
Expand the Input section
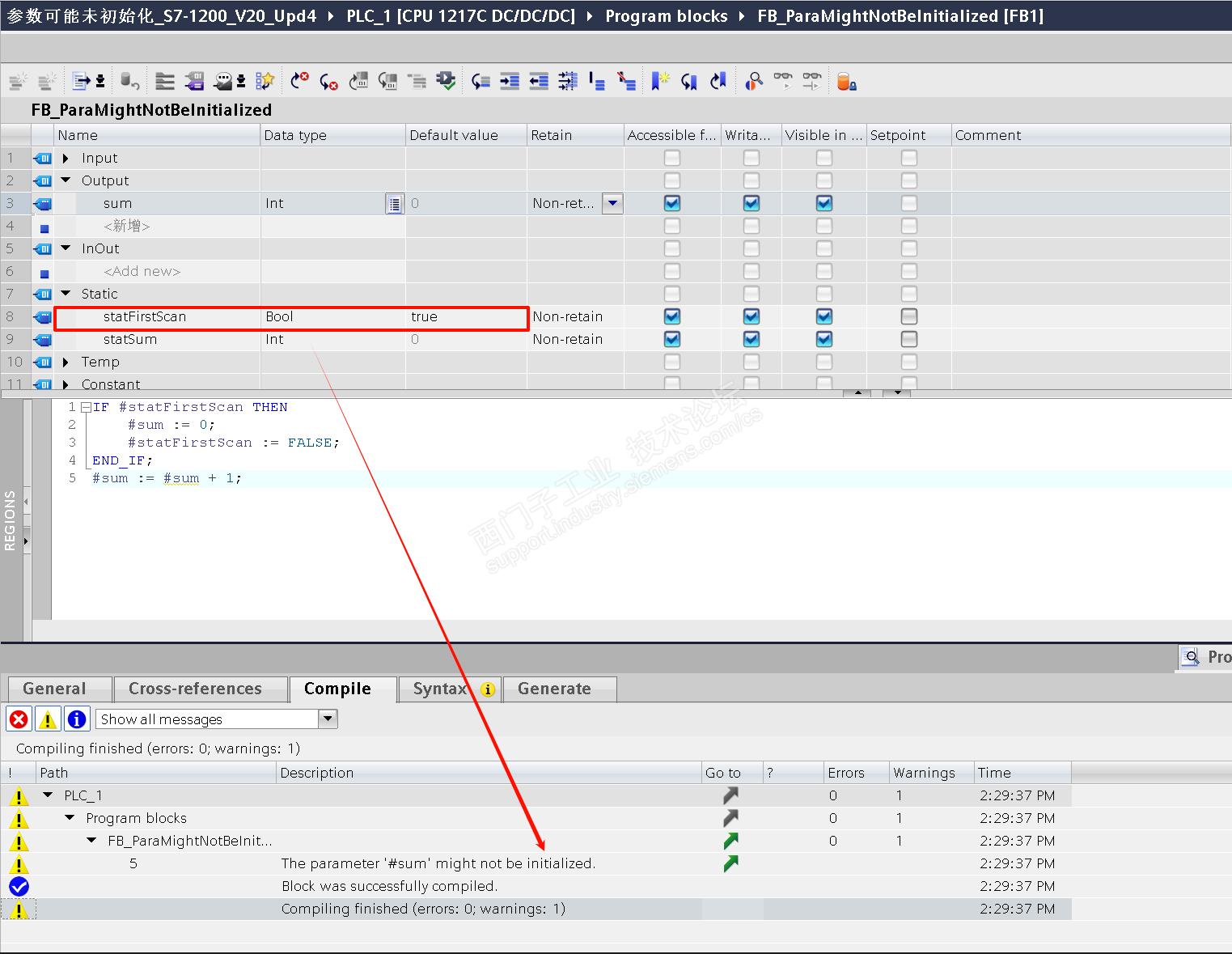coord(66,158)
